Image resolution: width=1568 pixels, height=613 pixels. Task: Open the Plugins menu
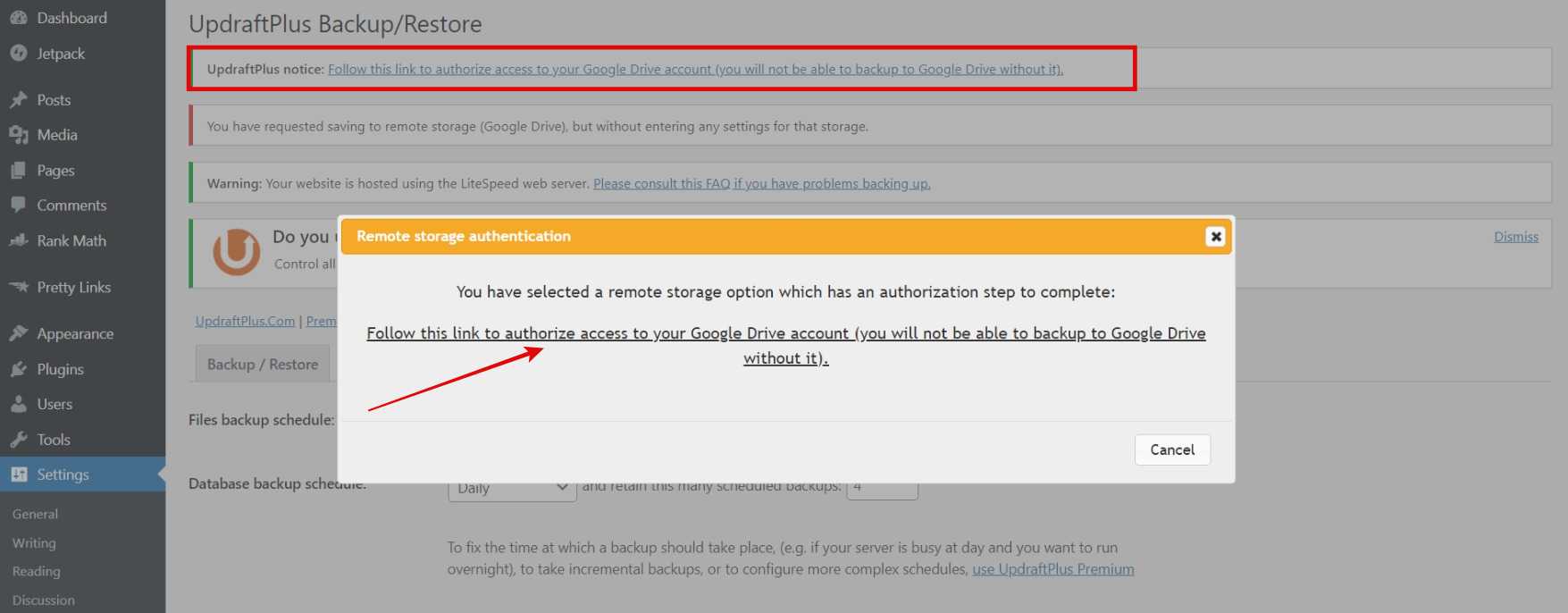[60, 369]
